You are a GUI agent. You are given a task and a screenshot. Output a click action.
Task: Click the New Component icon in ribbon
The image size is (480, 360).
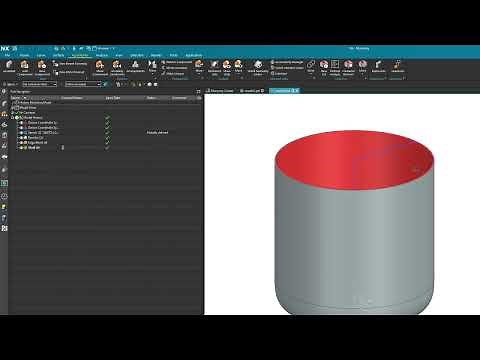click(x=42, y=67)
